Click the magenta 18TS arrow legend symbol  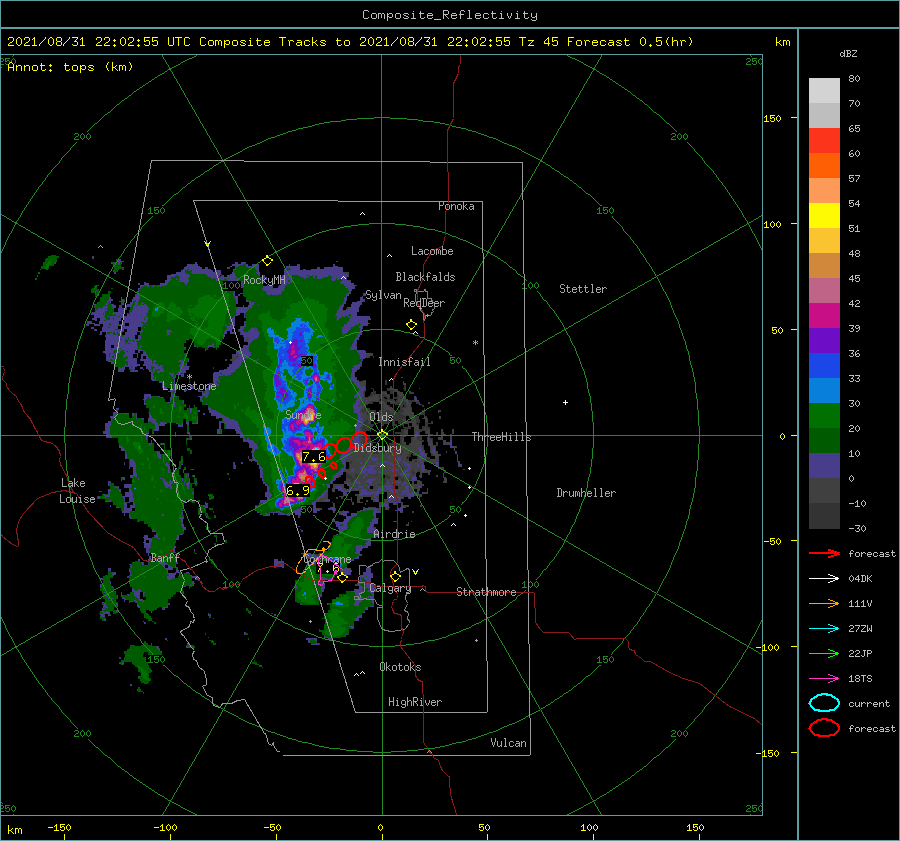click(824, 678)
